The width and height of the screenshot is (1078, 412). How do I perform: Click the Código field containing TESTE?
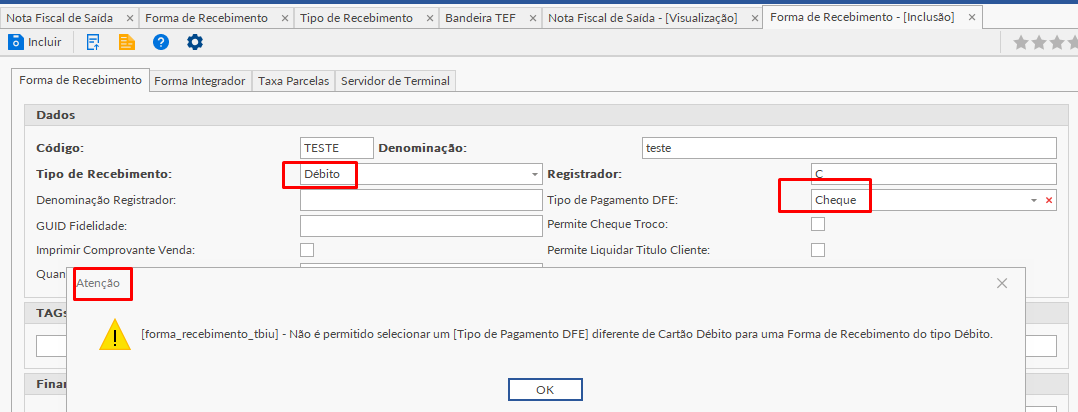337,148
